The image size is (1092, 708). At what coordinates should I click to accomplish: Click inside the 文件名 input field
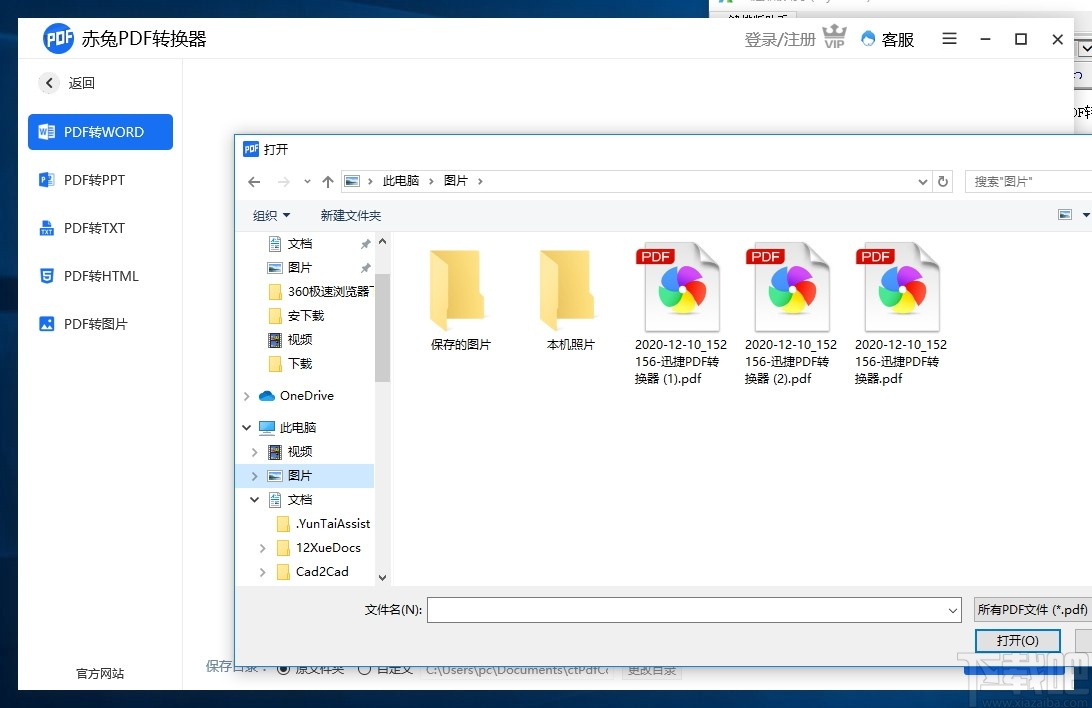point(690,609)
